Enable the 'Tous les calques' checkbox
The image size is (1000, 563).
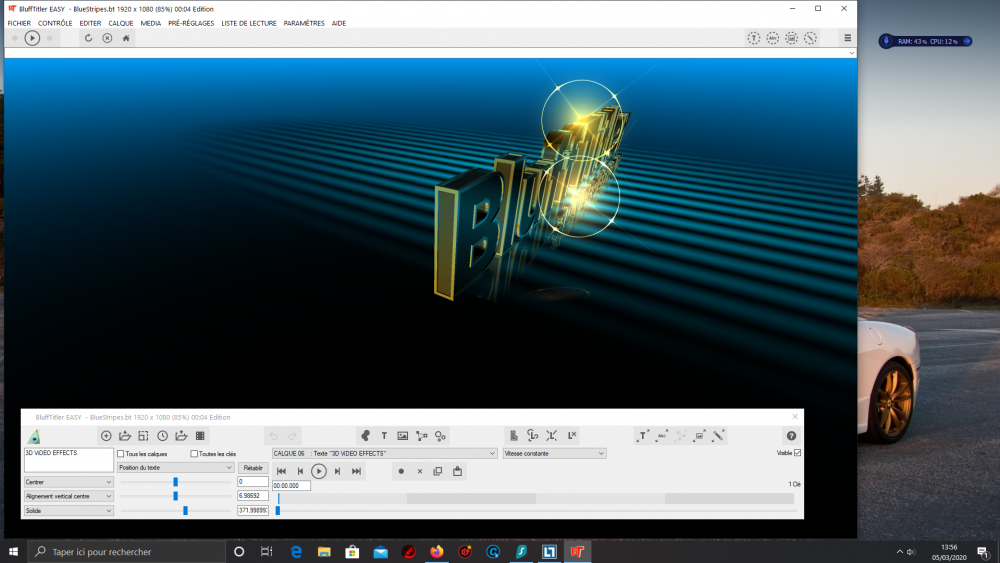[121, 454]
